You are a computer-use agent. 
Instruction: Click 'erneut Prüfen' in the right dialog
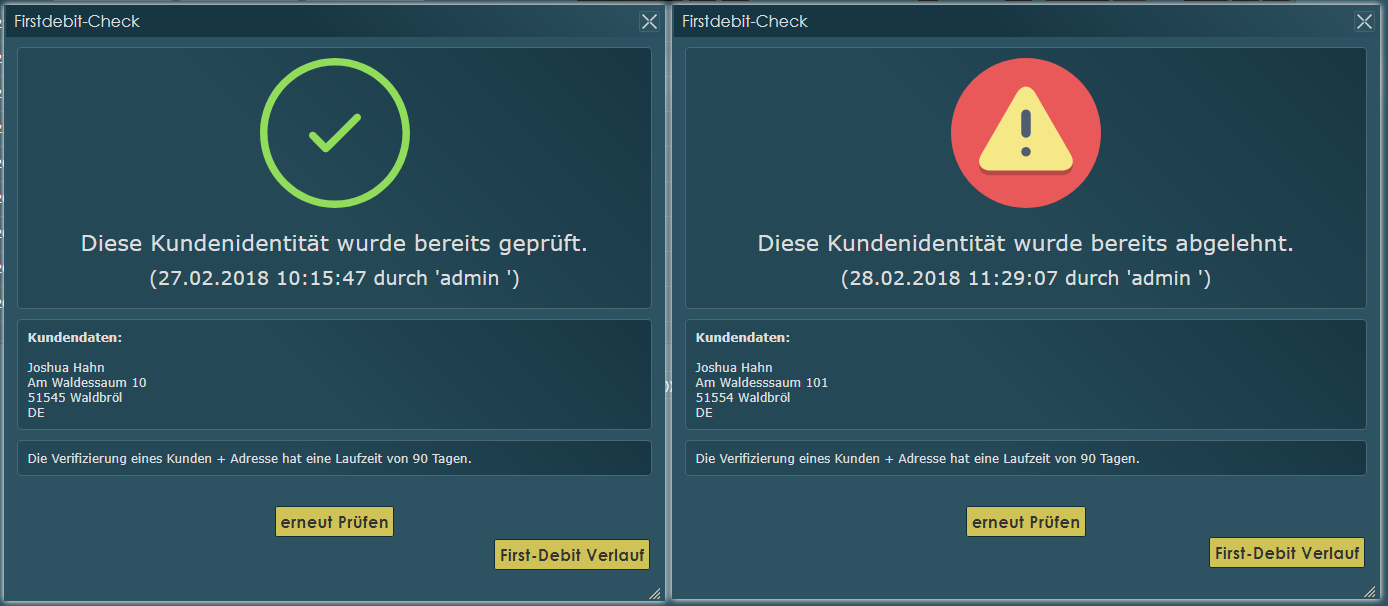(x=1026, y=522)
